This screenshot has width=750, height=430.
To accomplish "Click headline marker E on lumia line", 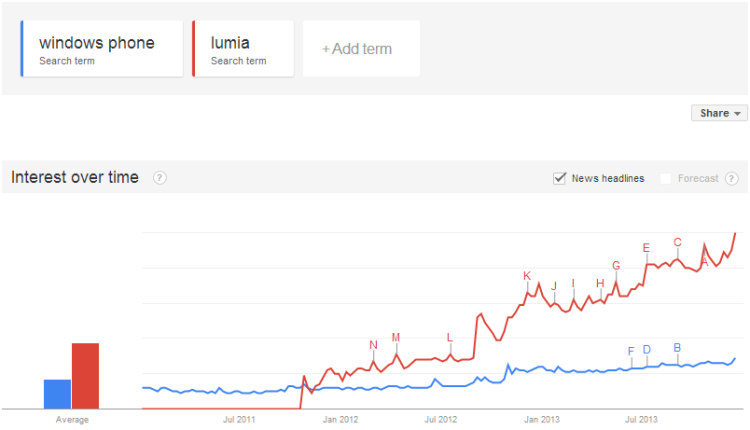I will coord(646,248).
